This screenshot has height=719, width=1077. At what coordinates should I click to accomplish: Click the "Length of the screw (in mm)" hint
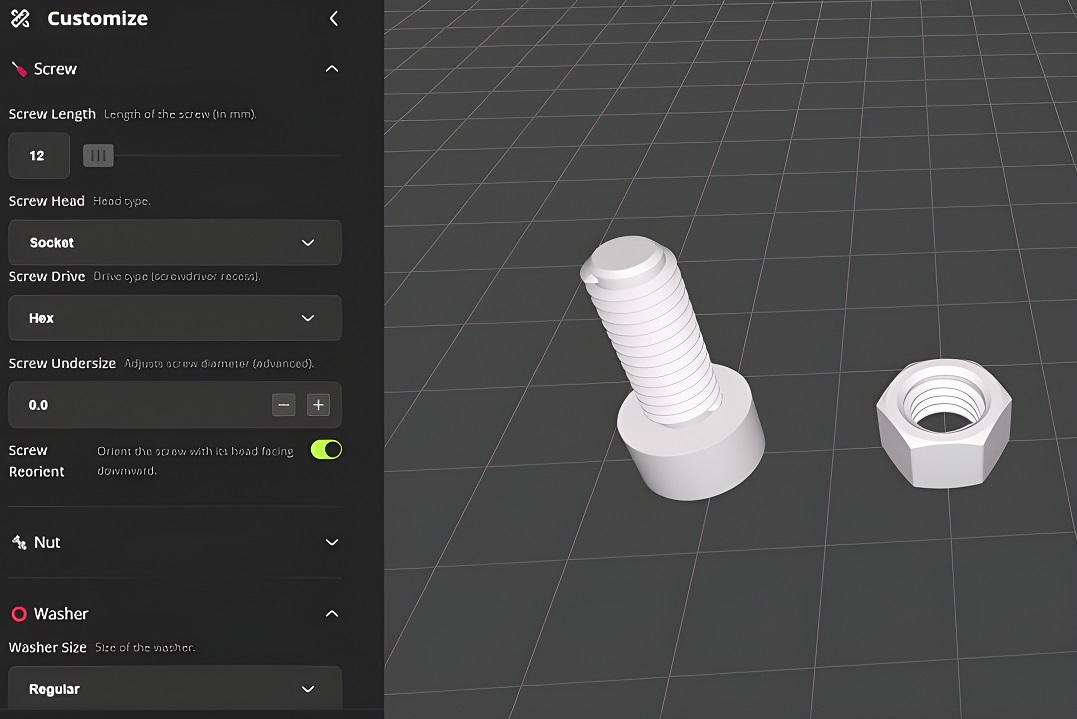[180, 114]
